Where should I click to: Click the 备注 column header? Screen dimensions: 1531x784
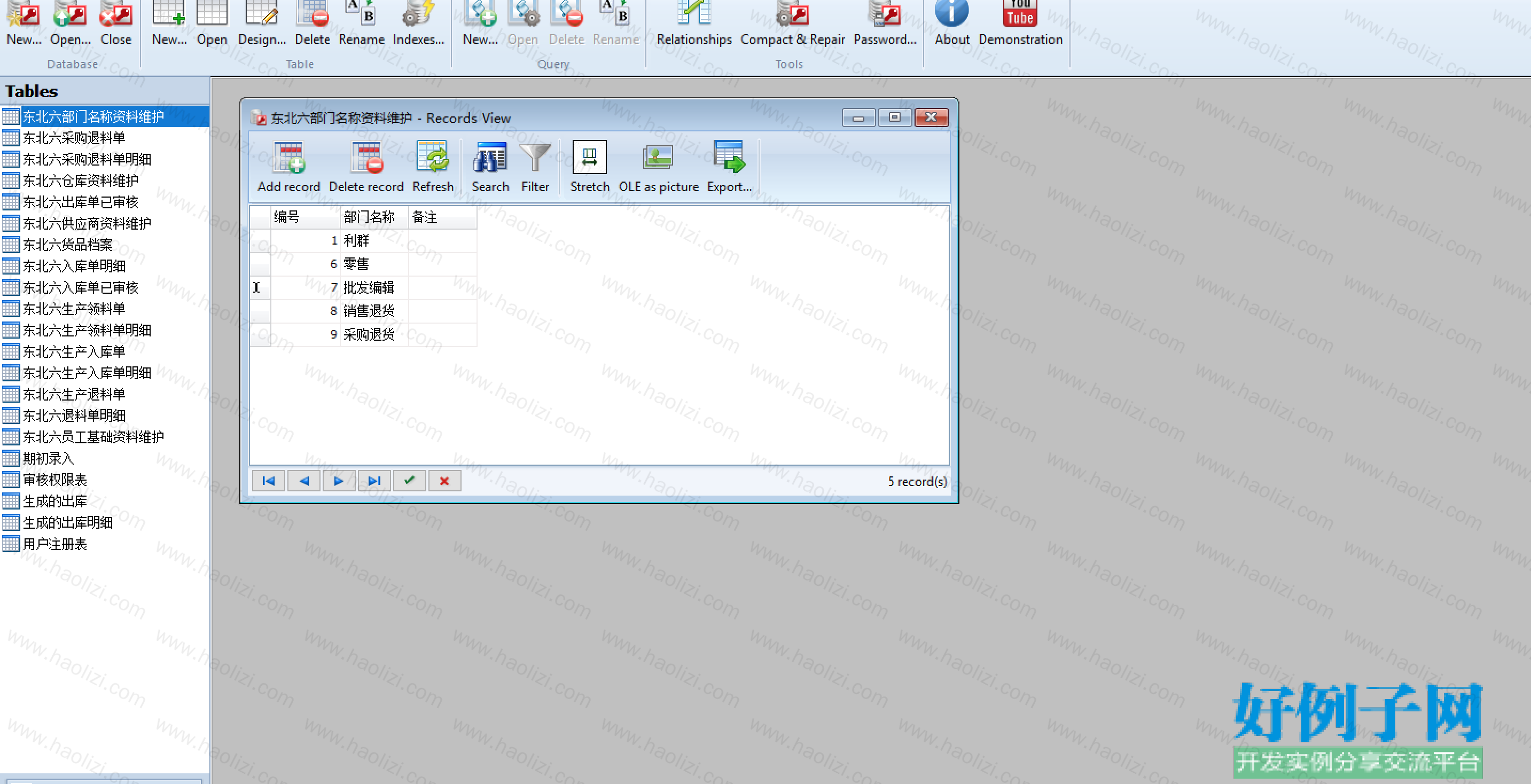coord(443,217)
